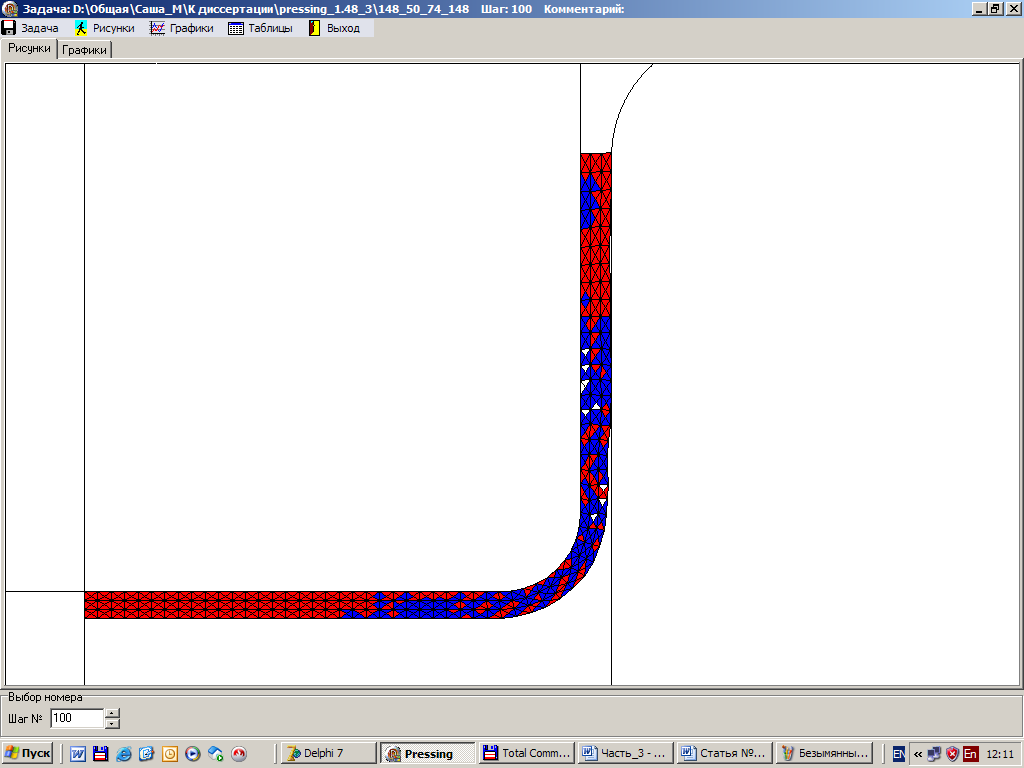1024x768 pixels.
Task: Click the Графики menu chart icon
Action: (x=157, y=28)
